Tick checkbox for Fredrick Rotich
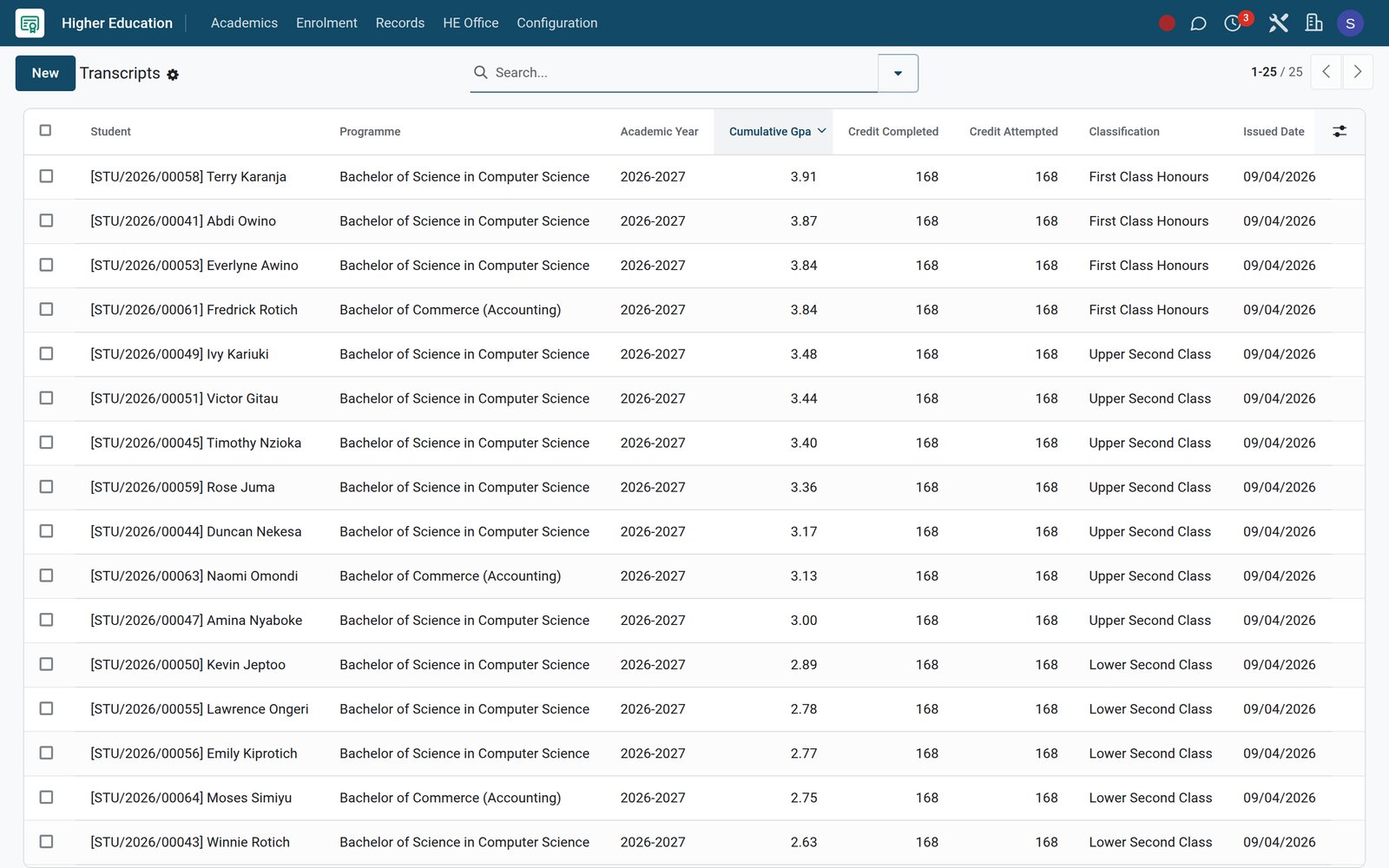Screen dimensions: 1389x868 (46, 309)
